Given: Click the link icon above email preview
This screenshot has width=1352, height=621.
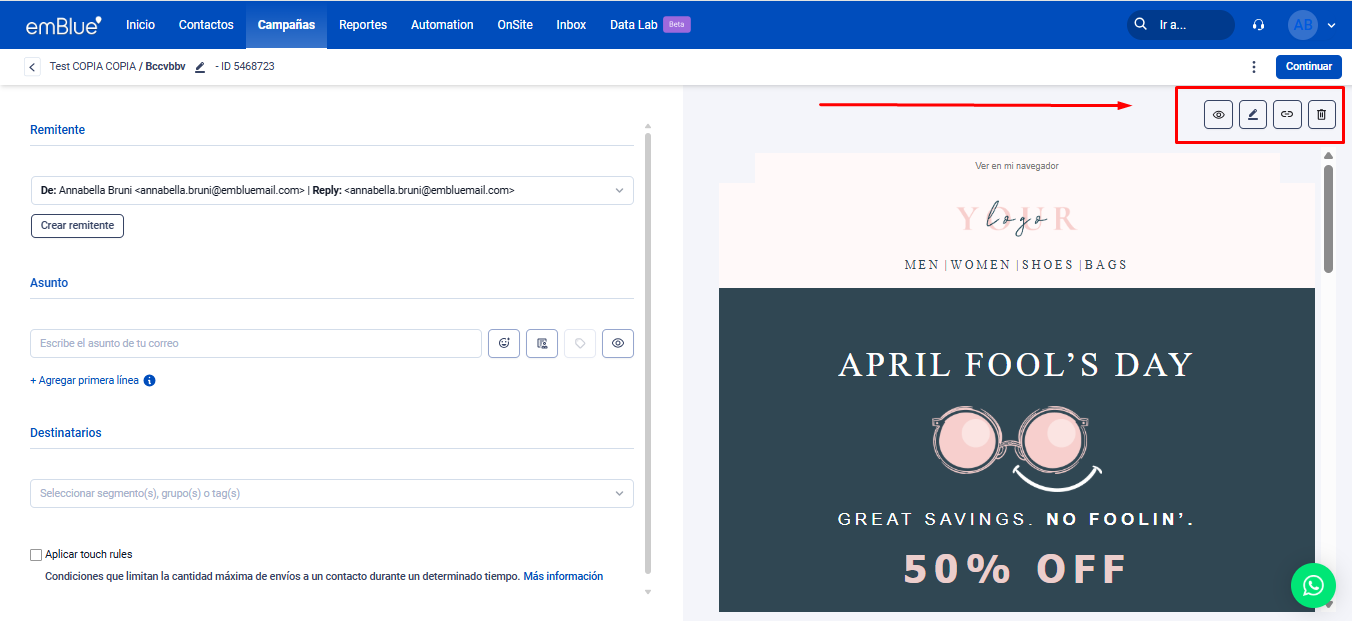Looking at the screenshot, I should click(1287, 115).
